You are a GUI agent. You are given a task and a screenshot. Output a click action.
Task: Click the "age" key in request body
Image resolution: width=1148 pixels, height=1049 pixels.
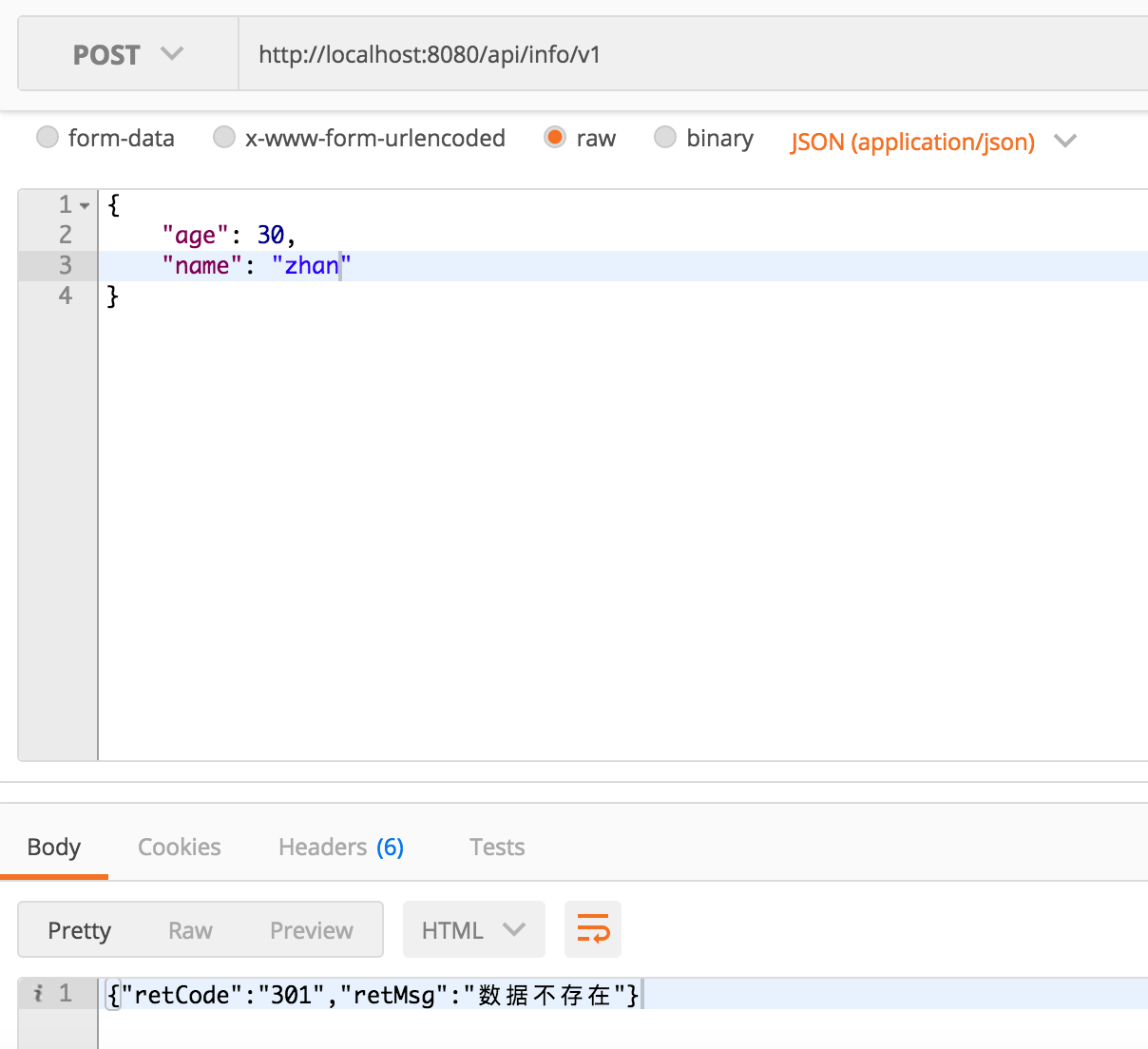click(x=196, y=236)
